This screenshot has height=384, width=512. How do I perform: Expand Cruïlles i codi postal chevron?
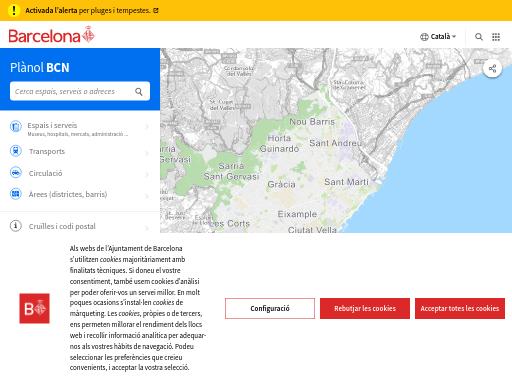[x=147, y=228]
